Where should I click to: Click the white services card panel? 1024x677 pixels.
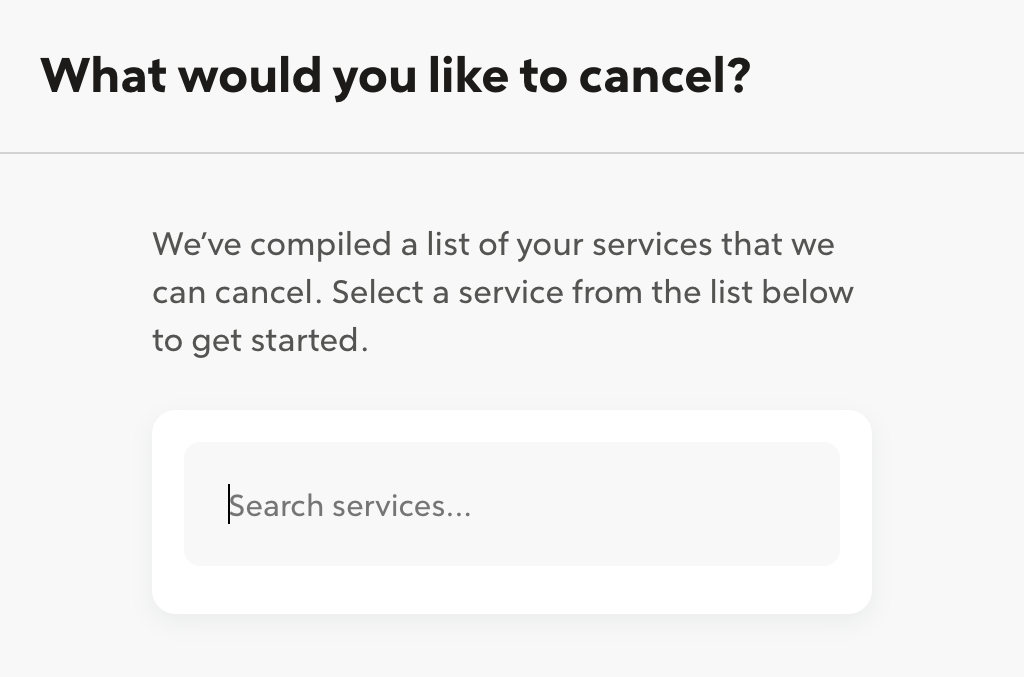pos(512,590)
